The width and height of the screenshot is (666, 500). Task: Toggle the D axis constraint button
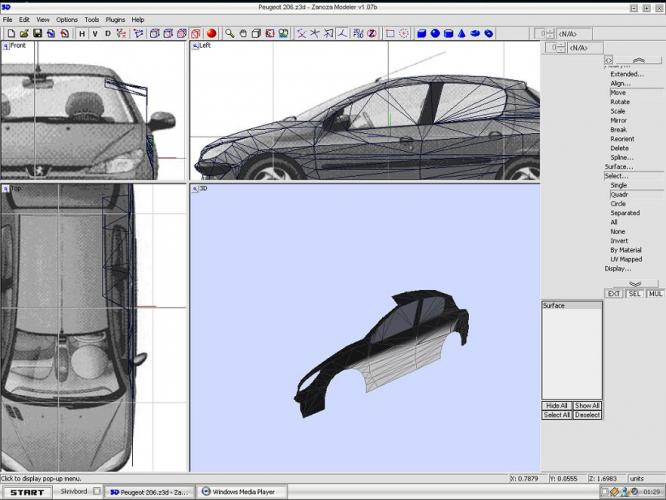click(108, 33)
